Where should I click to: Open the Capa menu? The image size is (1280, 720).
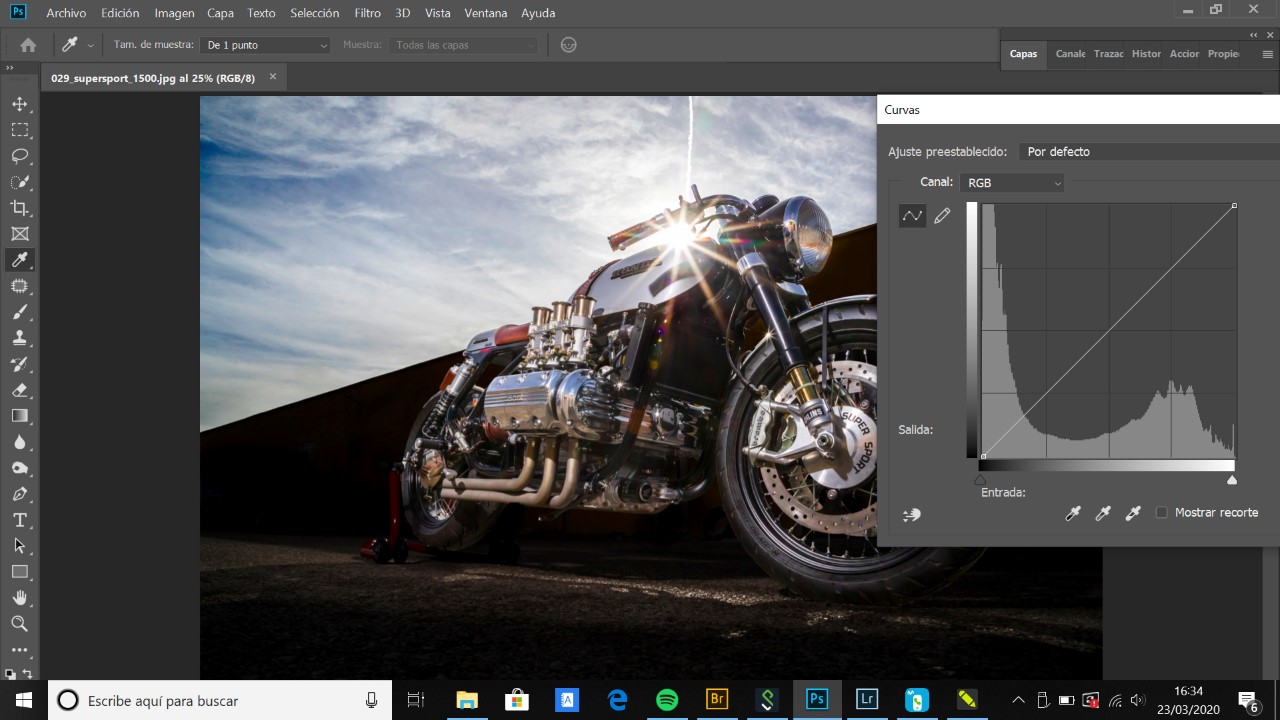click(x=221, y=13)
